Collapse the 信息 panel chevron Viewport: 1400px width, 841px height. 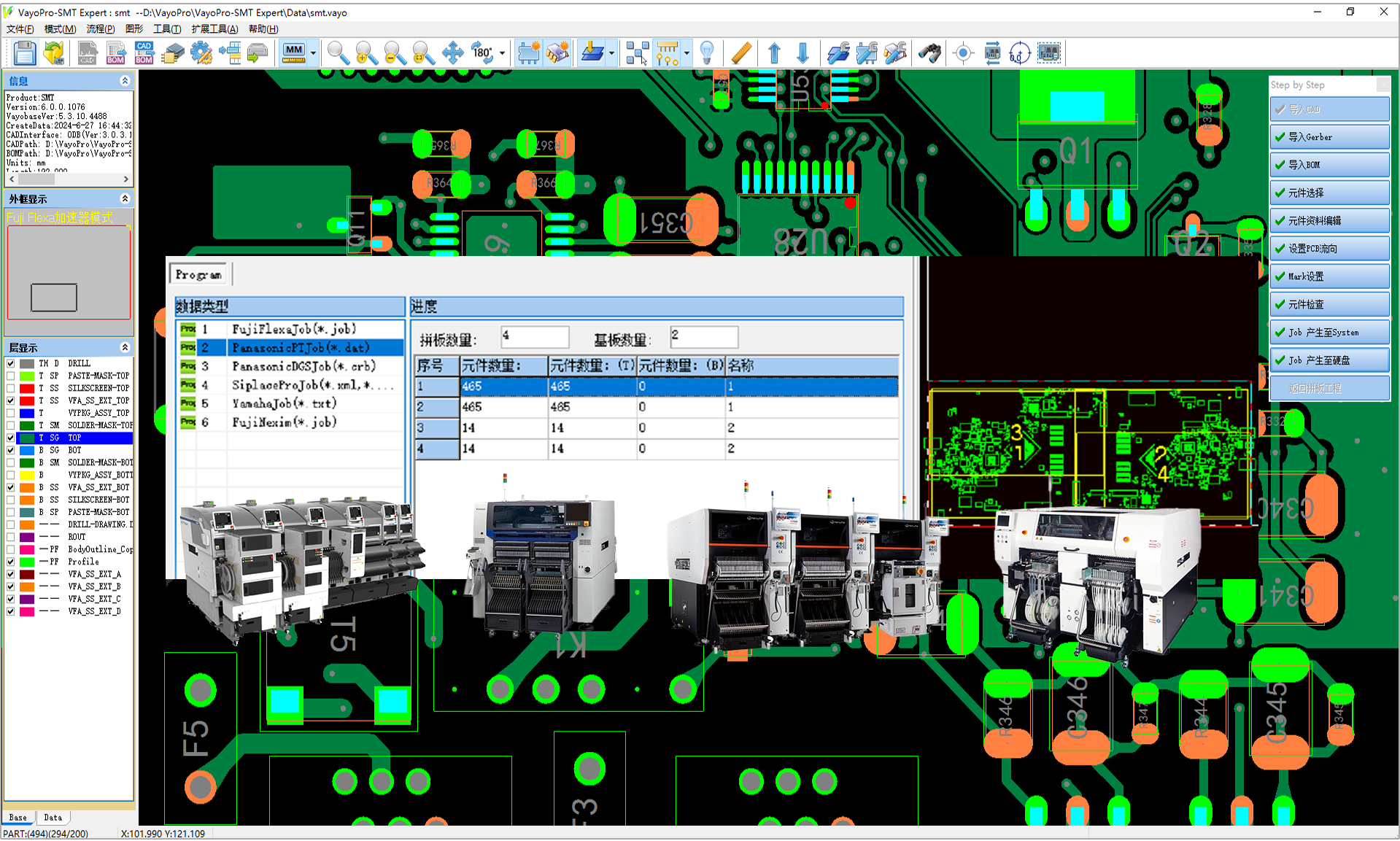[125, 81]
